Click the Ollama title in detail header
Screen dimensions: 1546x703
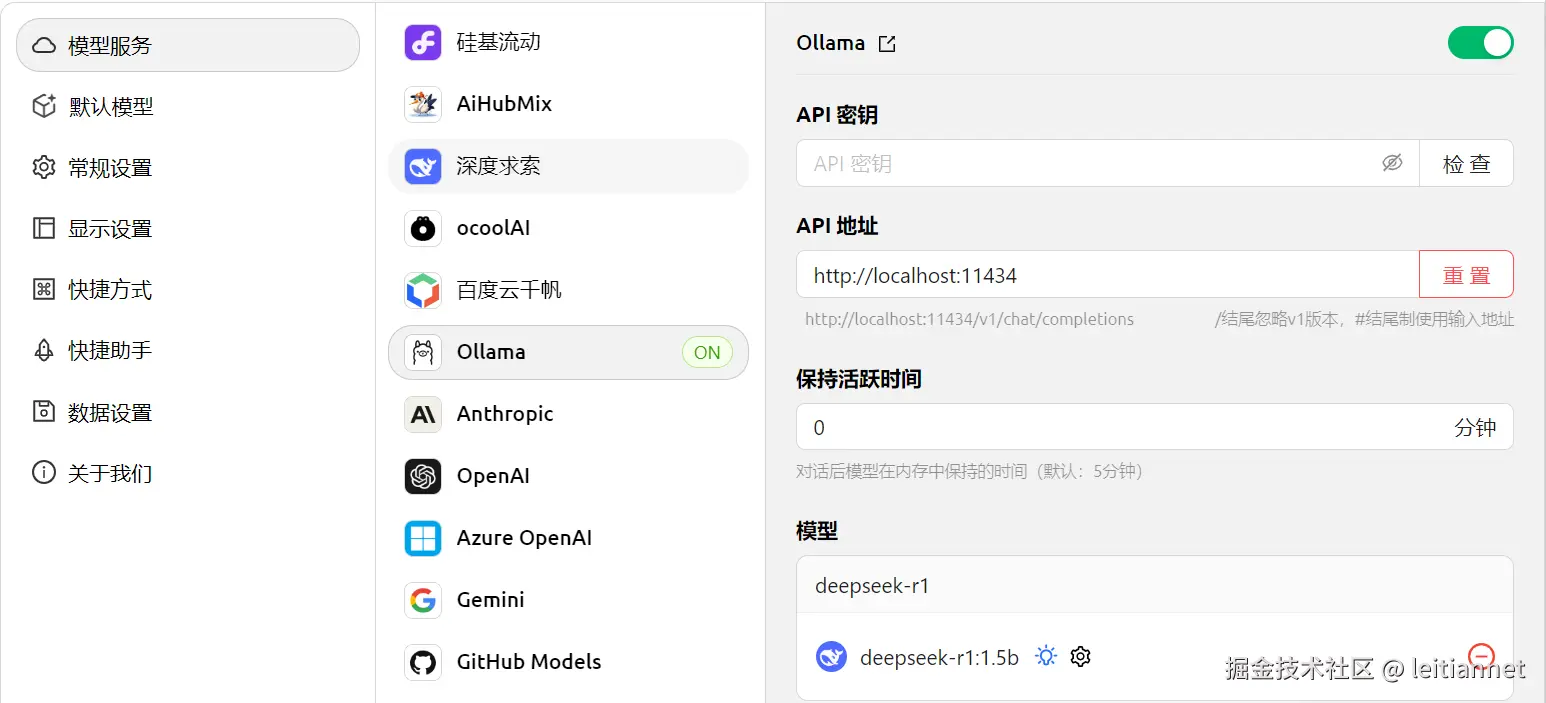point(830,43)
